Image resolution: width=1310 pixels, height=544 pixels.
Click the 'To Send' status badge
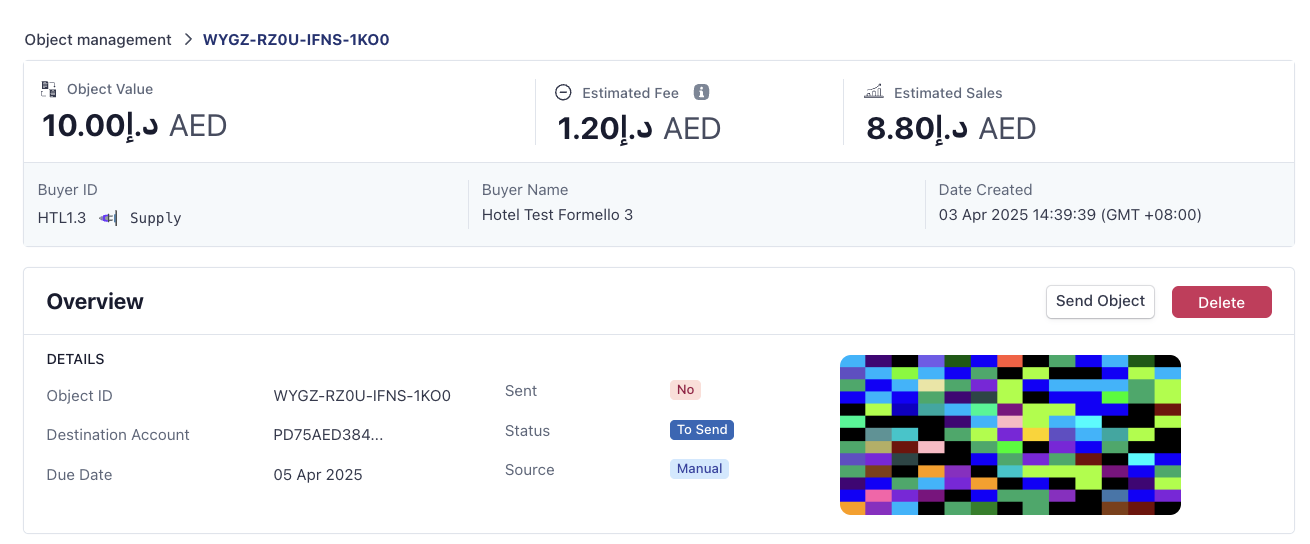point(702,430)
